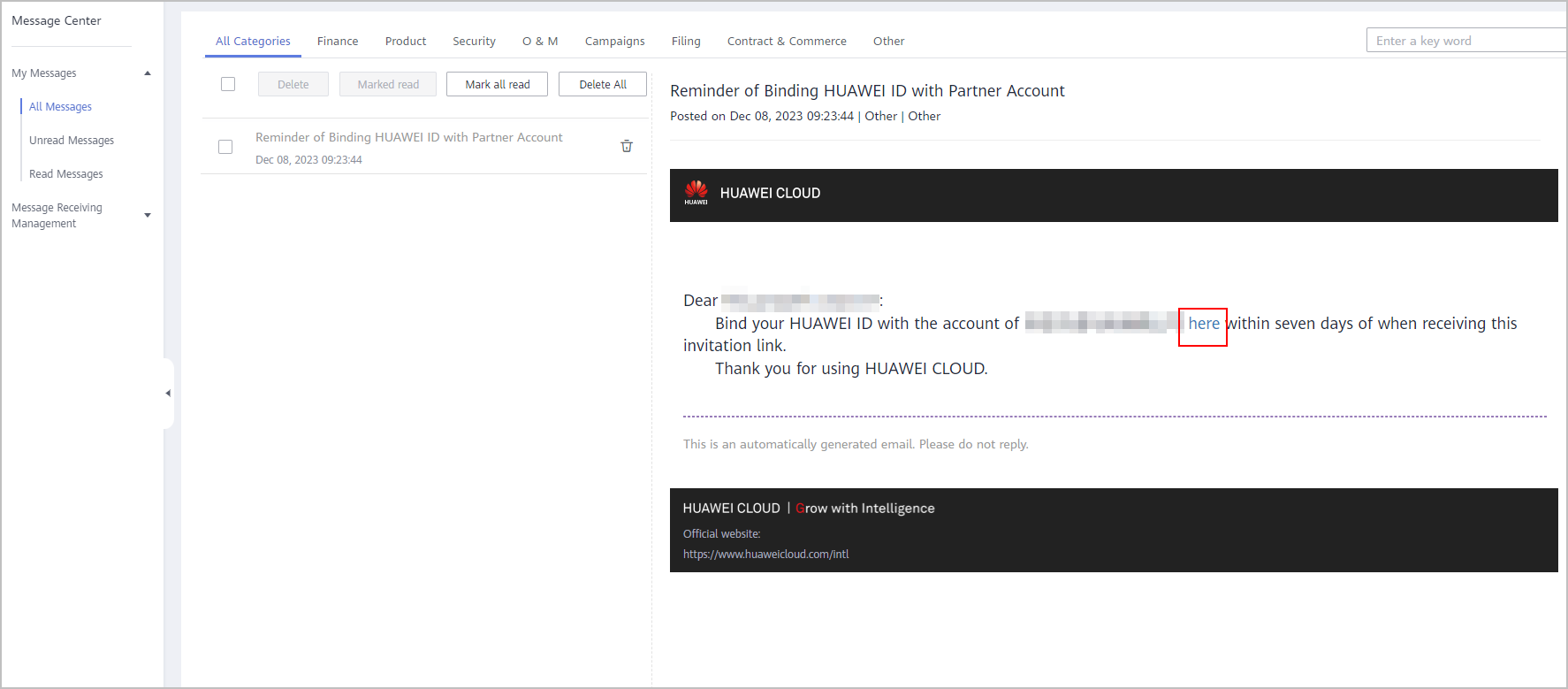Check the Reminder of Binding message checkbox
The height and width of the screenshot is (689, 1568).
[x=225, y=147]
